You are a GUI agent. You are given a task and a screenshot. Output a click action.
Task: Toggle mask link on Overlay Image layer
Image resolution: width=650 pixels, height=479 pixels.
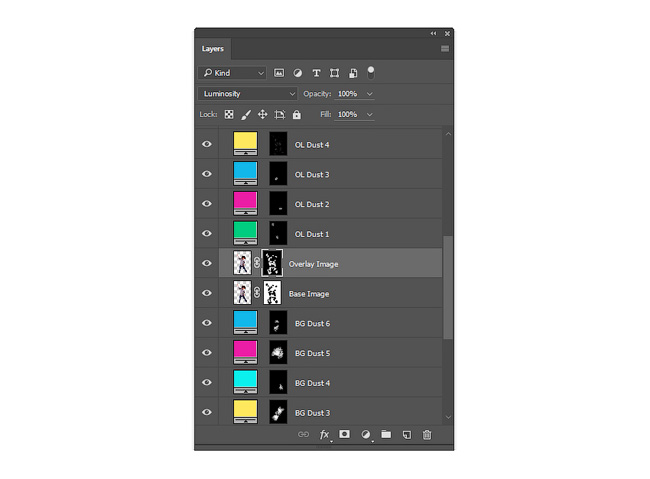click(x=257, y=263)
